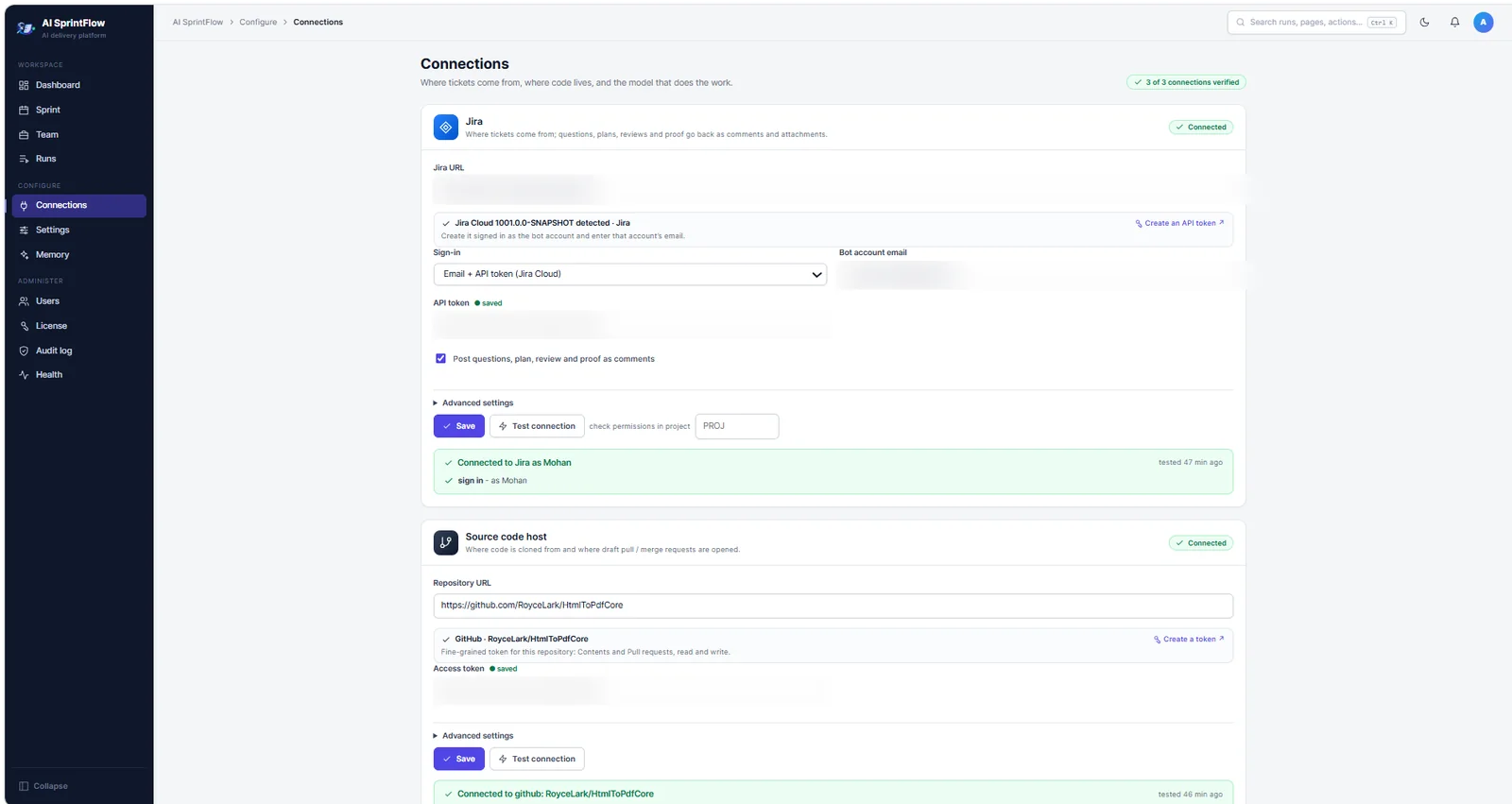
Task: Focus the search runs, pages, actions box
Action: coord(1316,22)
